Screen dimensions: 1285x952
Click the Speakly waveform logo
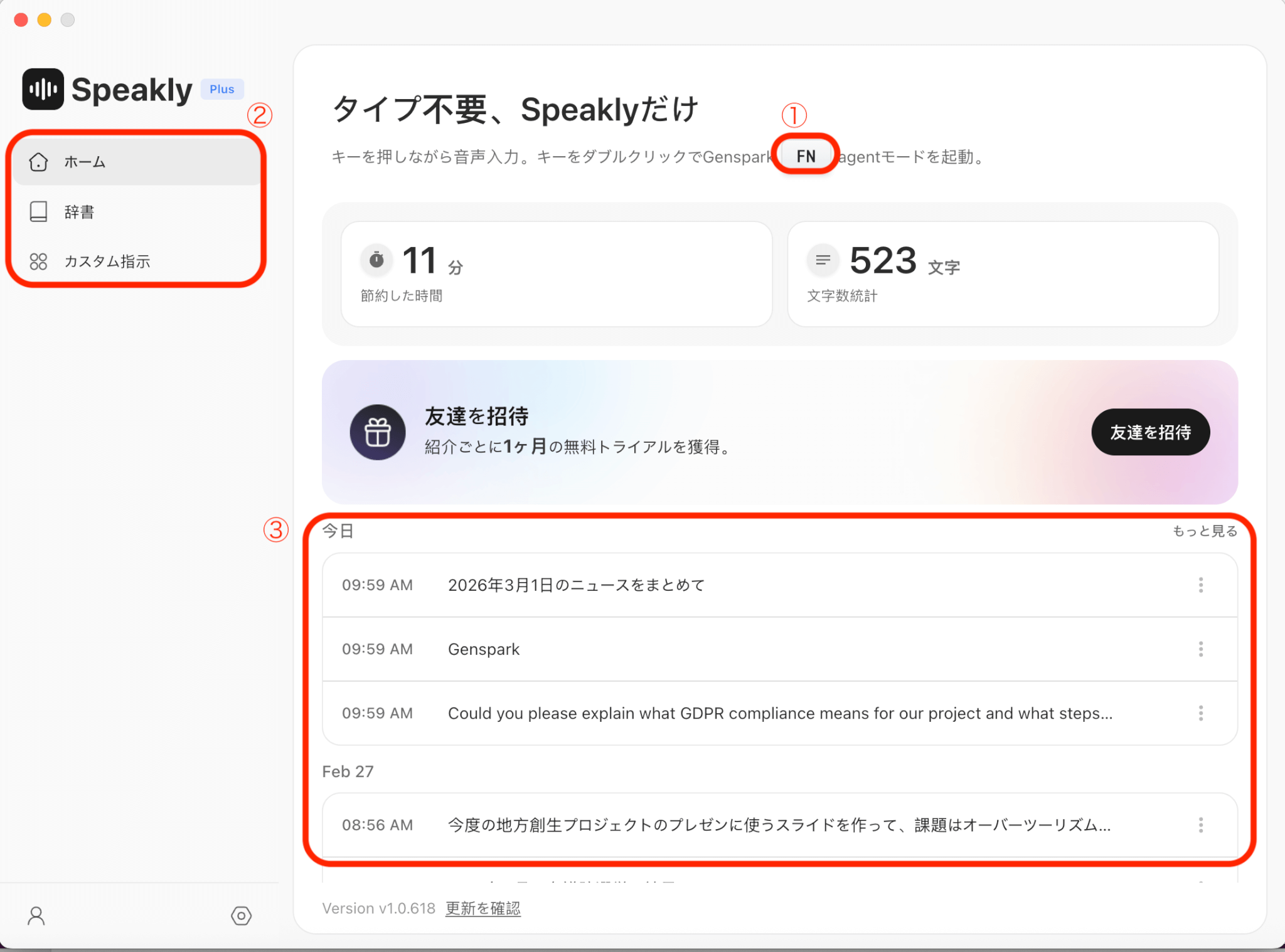43,89
